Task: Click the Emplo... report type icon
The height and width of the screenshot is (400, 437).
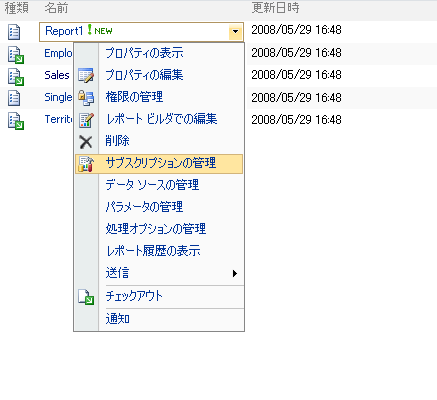Action: pos(16,55)
